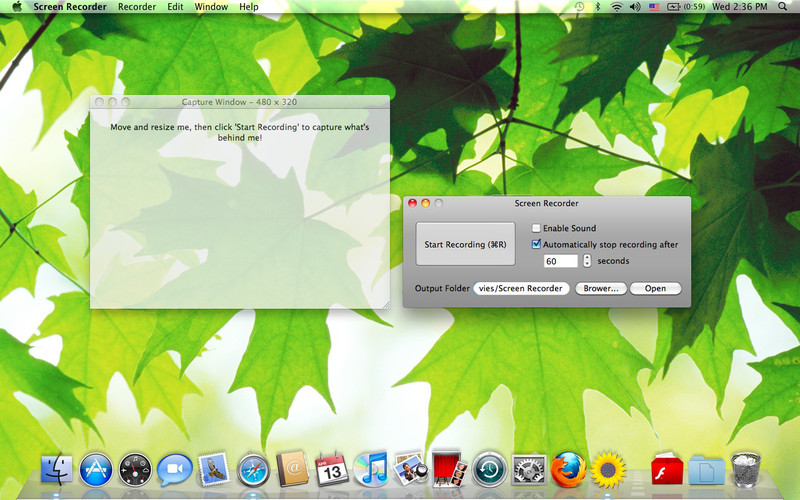Launch iTunes music note icon in Dock

pyautogui.click(x=371, y=469)
